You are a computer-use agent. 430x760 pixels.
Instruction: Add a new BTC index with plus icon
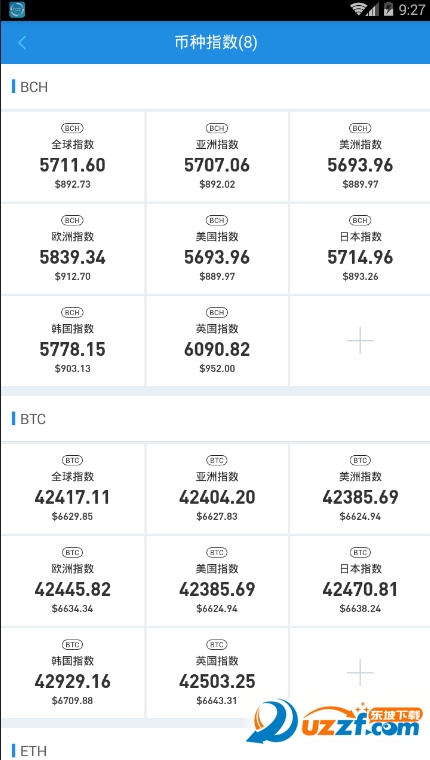360,673
